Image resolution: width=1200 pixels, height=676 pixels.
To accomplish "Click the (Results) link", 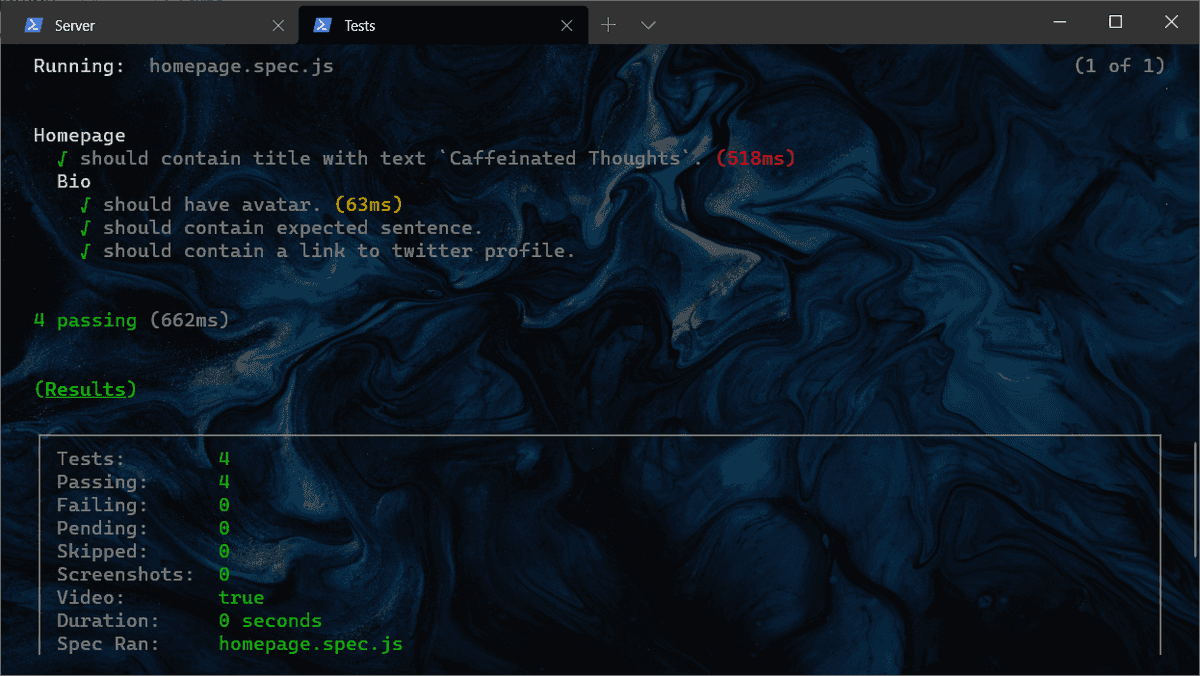I will (x=84, y=389).
